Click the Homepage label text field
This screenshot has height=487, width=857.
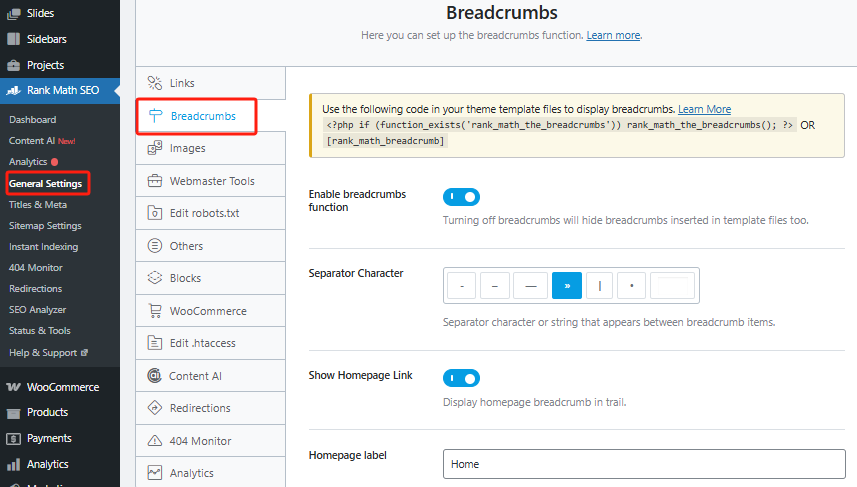coord(643,464)
